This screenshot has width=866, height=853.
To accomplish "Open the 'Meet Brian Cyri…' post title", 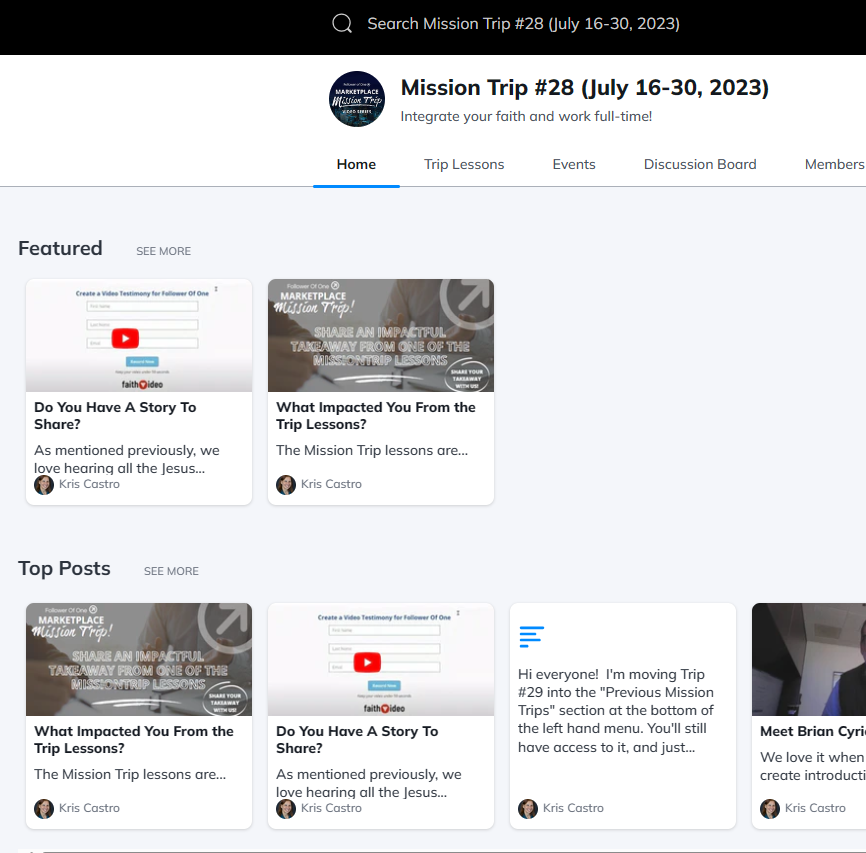I will [812, 731].
